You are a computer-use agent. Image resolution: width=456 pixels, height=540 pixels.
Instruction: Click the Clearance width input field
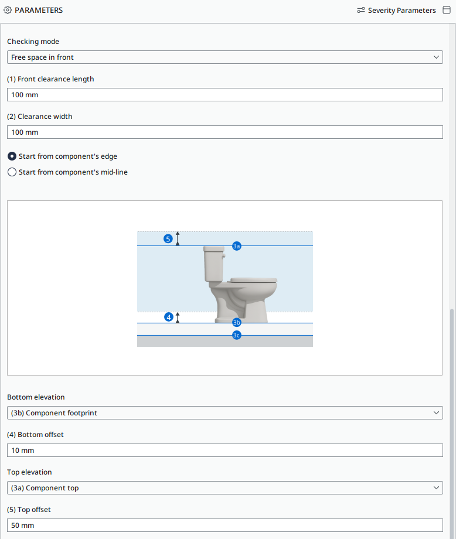point(225,132)
